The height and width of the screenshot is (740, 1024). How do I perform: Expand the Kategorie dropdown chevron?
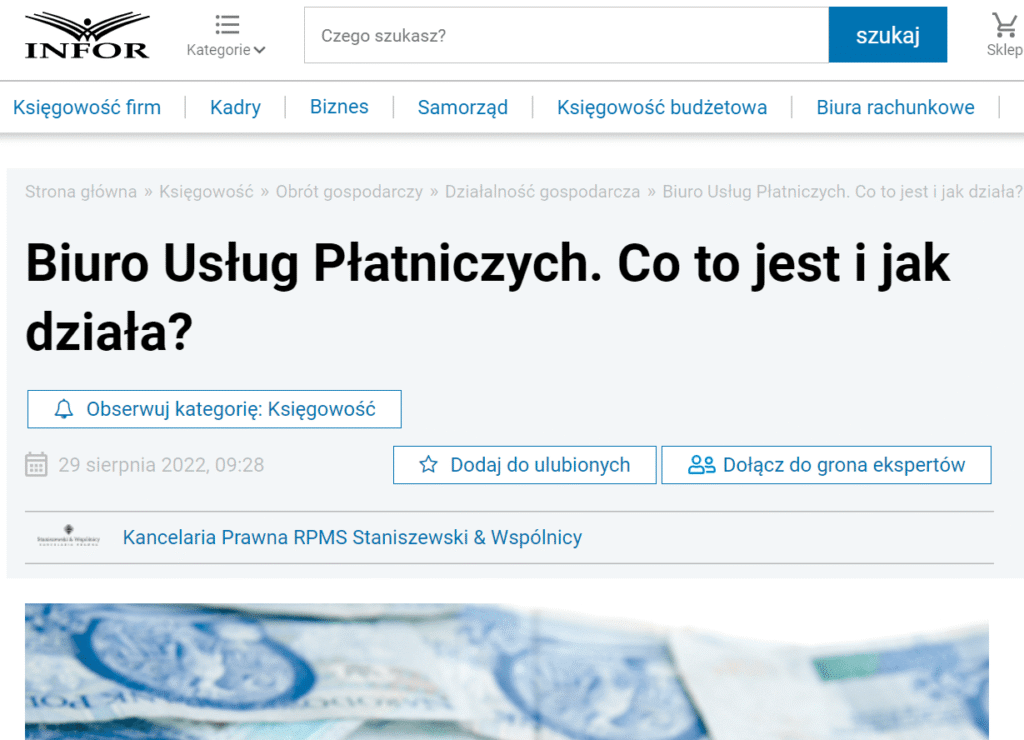pyautogui.click(x=260, y=51)
